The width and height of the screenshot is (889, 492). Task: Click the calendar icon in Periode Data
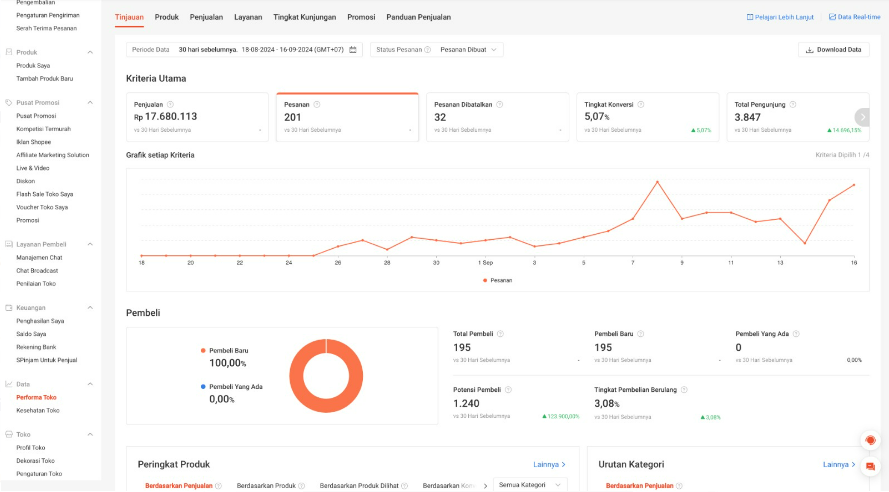[353, 50]
